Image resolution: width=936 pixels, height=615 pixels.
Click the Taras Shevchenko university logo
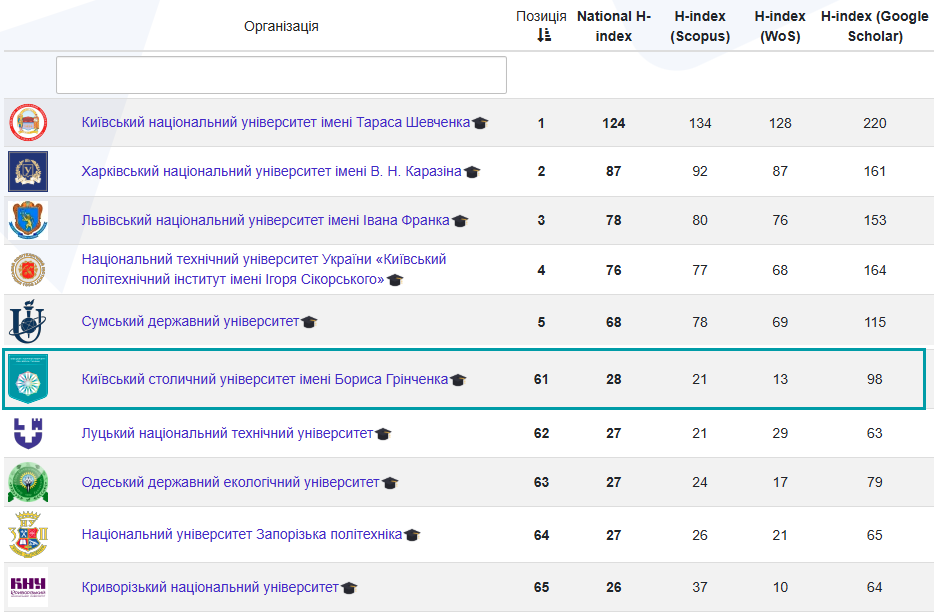[x=28, y=123]
